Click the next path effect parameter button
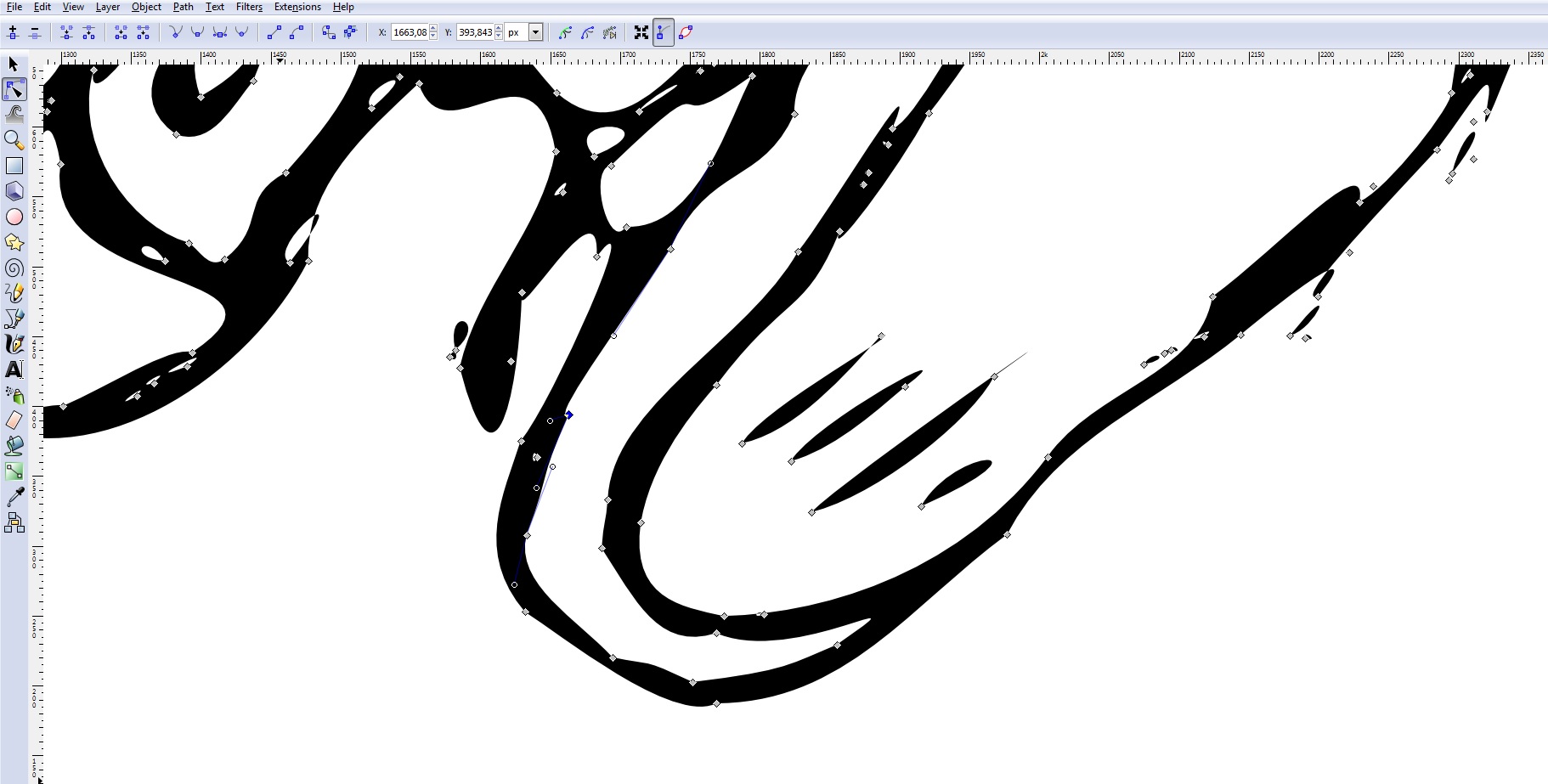The height and width of the screenshot is (784, 1548). [x=610, y=32]
